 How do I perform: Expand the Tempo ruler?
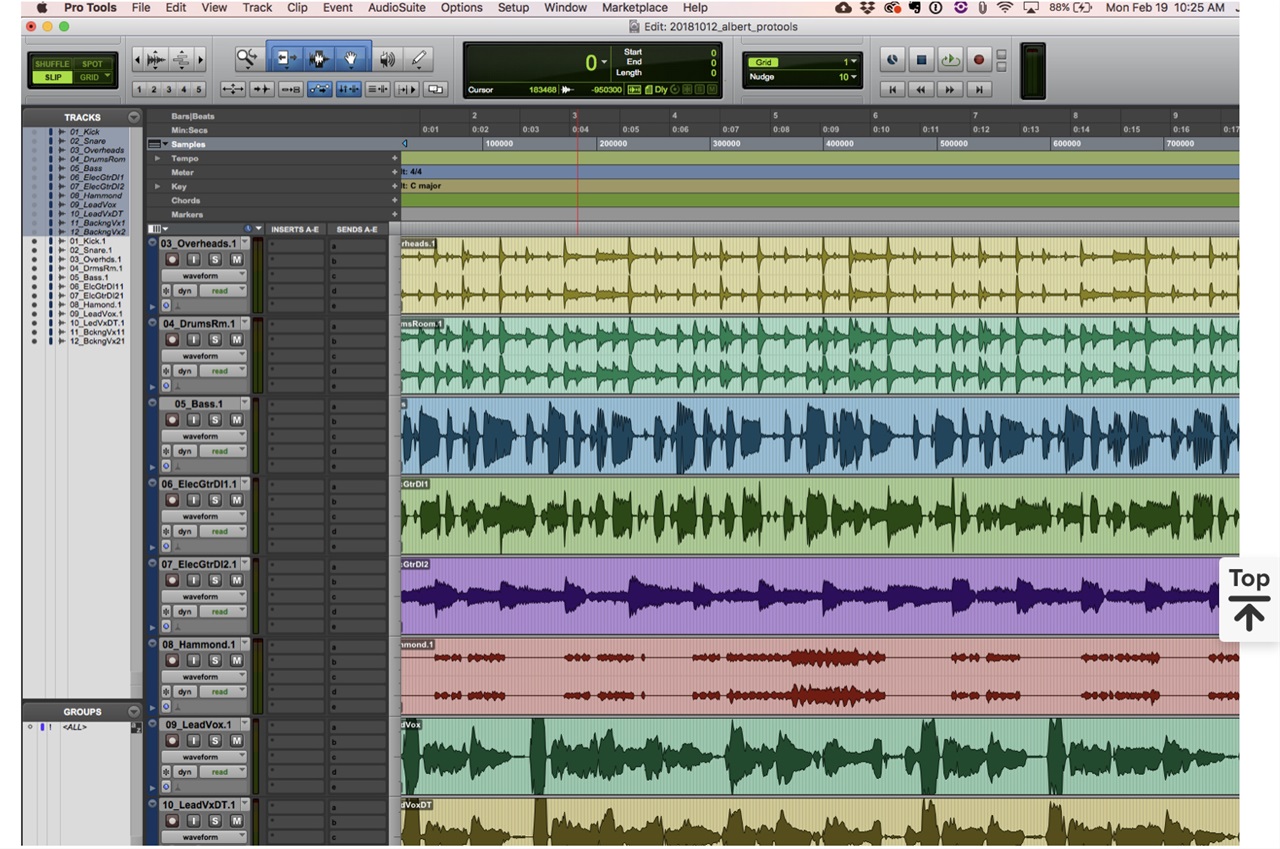157,158
